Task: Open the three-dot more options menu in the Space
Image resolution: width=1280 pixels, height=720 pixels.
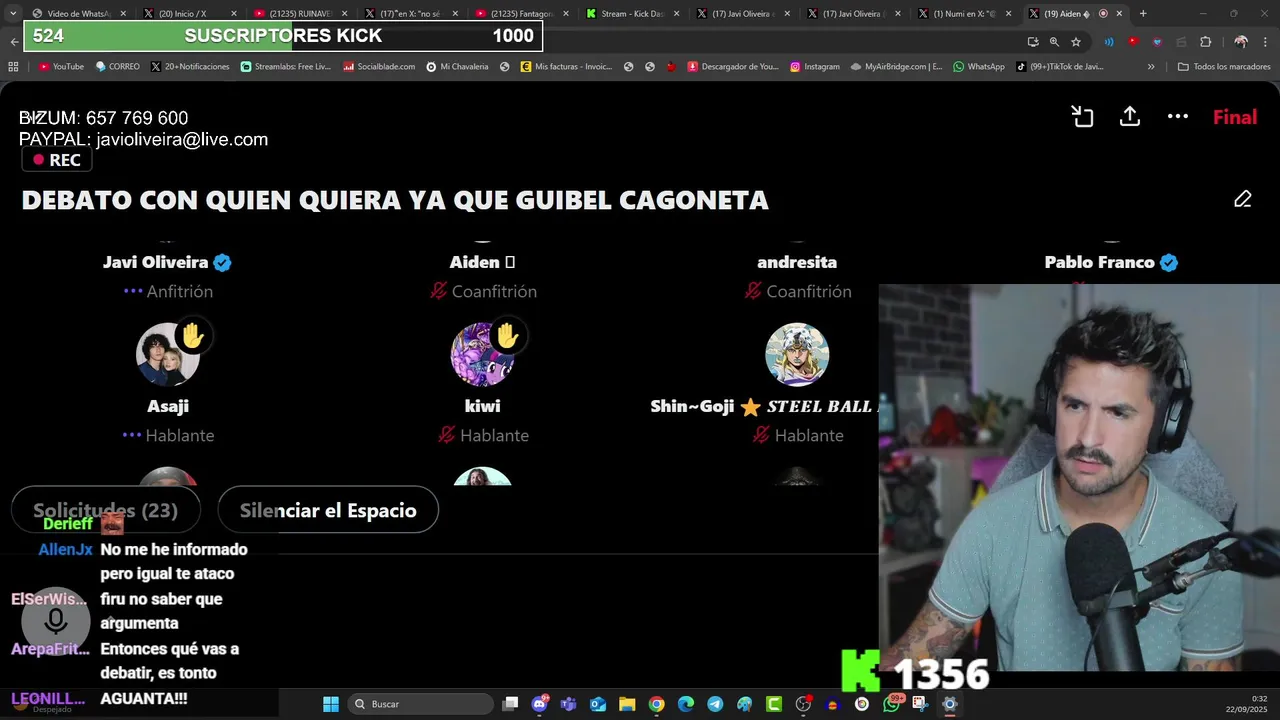Action: coord(1178,117)
